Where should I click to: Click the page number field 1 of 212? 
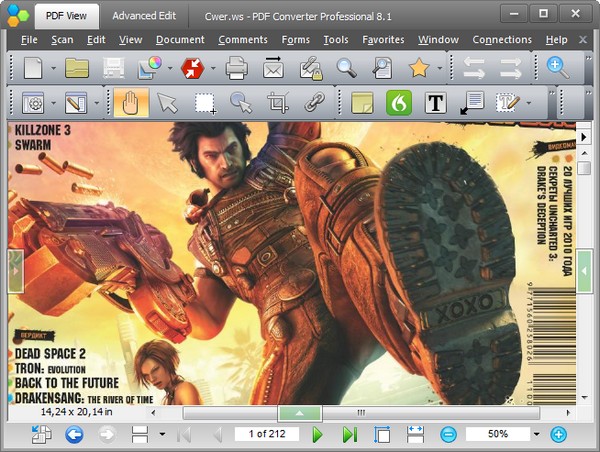point(267,434)
